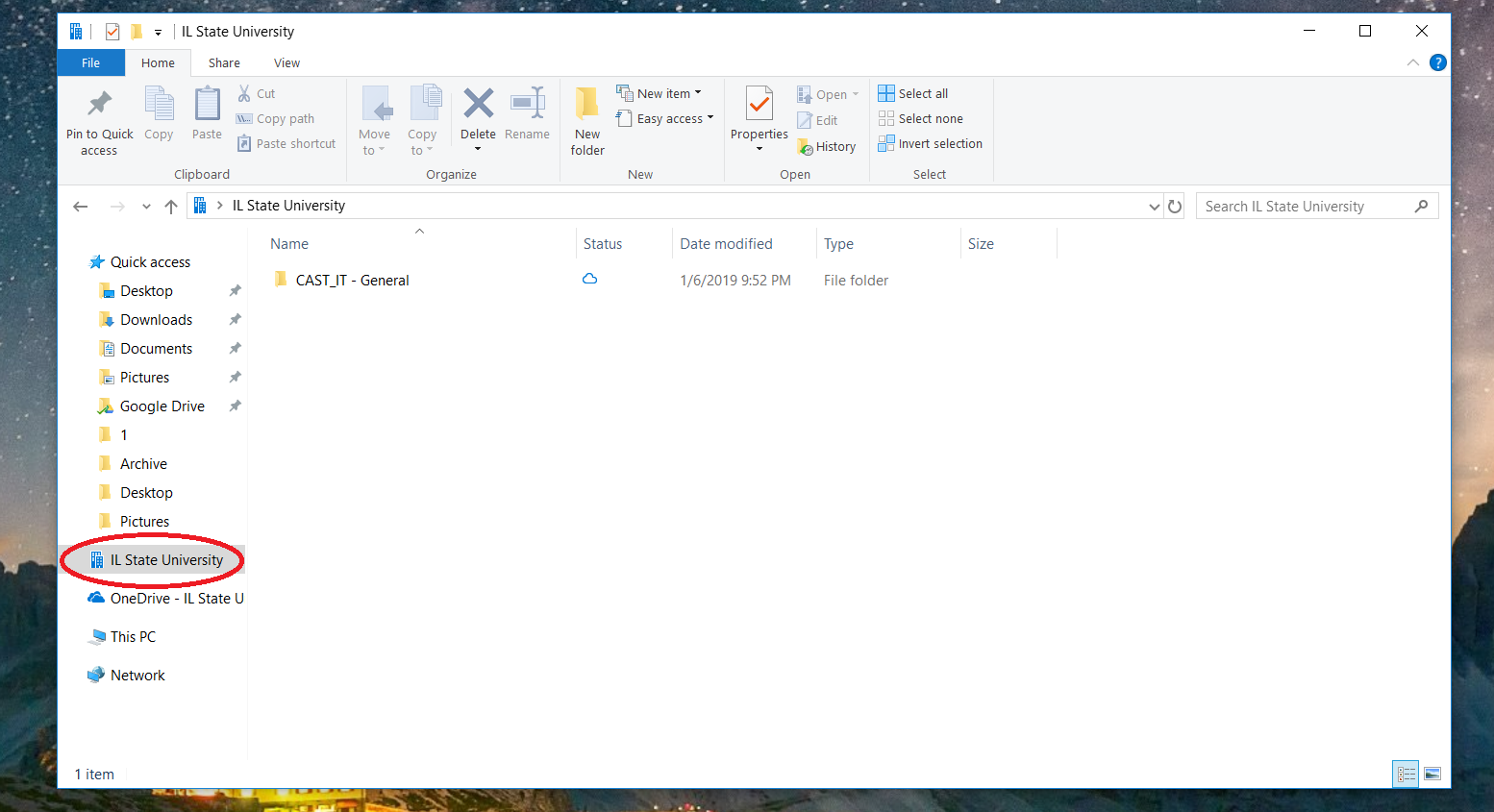Image resolution: width=1494 pixels, height=812 pixels.
Task: Switch to the Home ribbon tab
Action: [158, 62]
